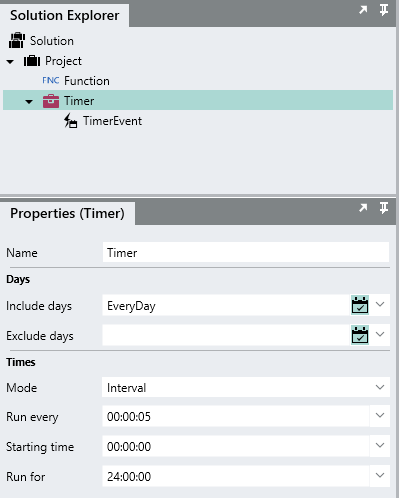Click the Solution briefcase icon
The image size is (399, 498).
pos(17,40)
